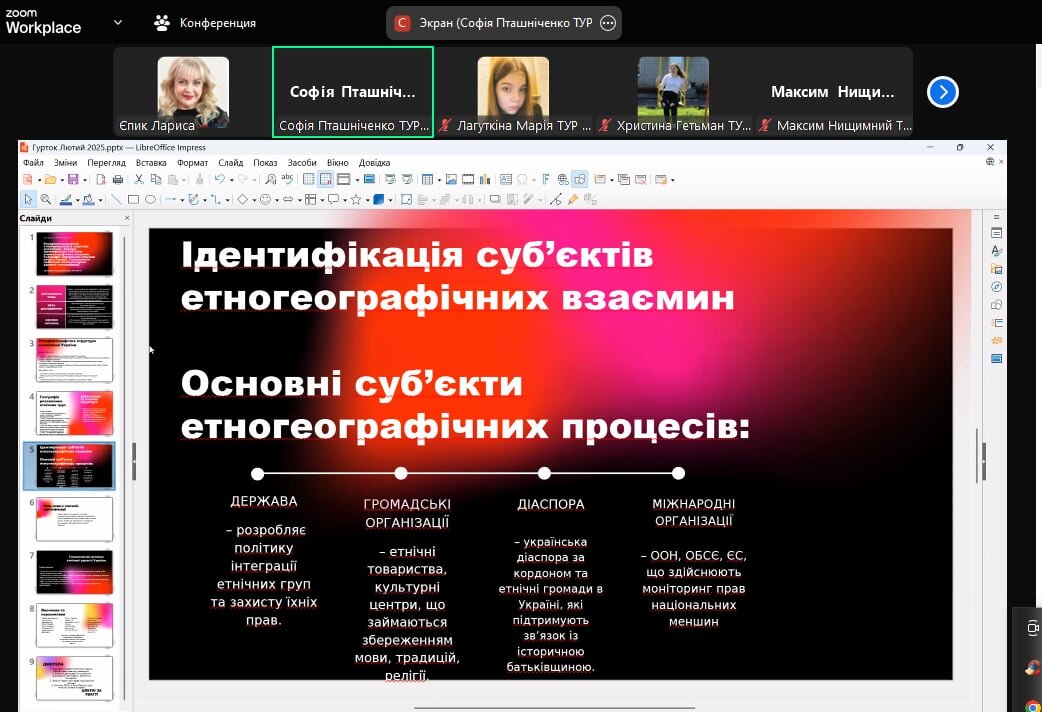The height and width of the screenshot is (712, 1042).
Task: Expand the Symbol Shapes smiley dropdown arrow
Action: (277, 199)
